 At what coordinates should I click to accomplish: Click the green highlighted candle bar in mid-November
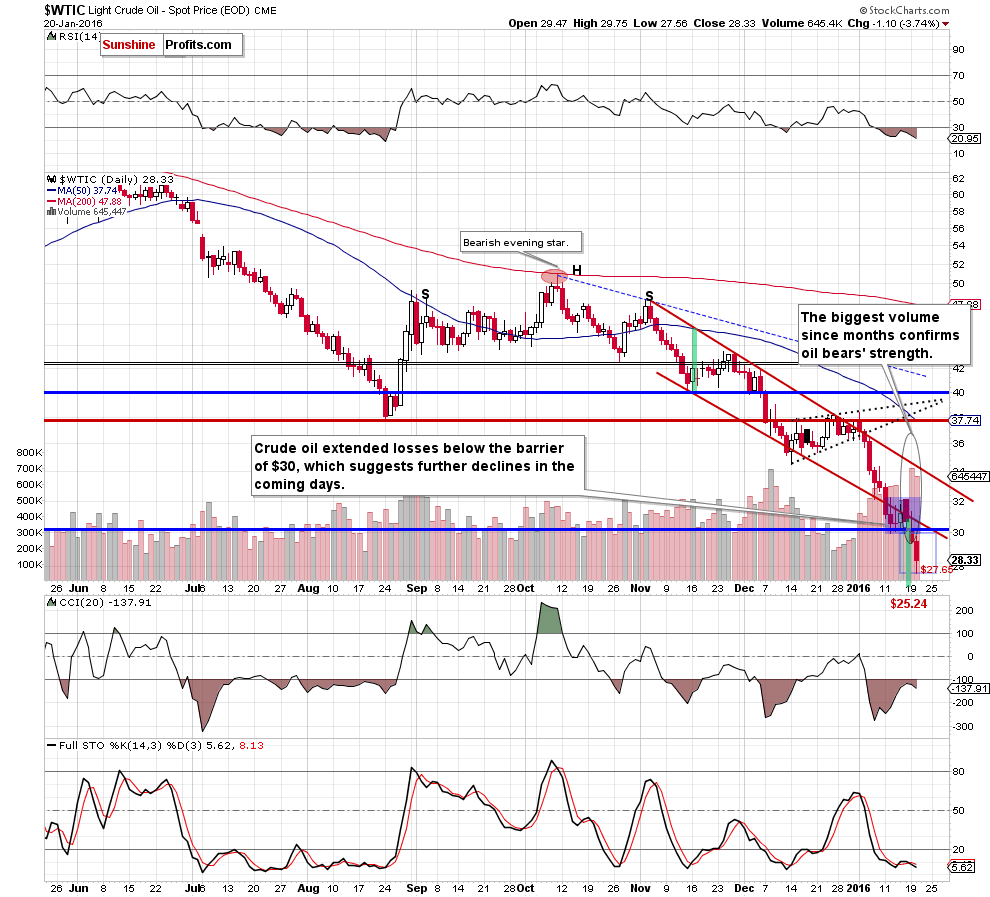tap(695, 360)
